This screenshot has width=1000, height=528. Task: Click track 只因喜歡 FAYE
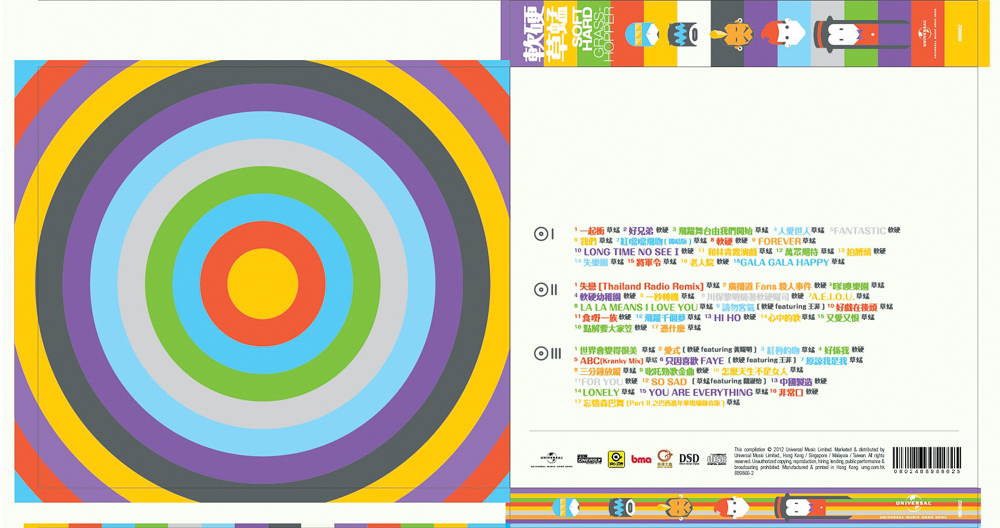[x=695, y=361]
